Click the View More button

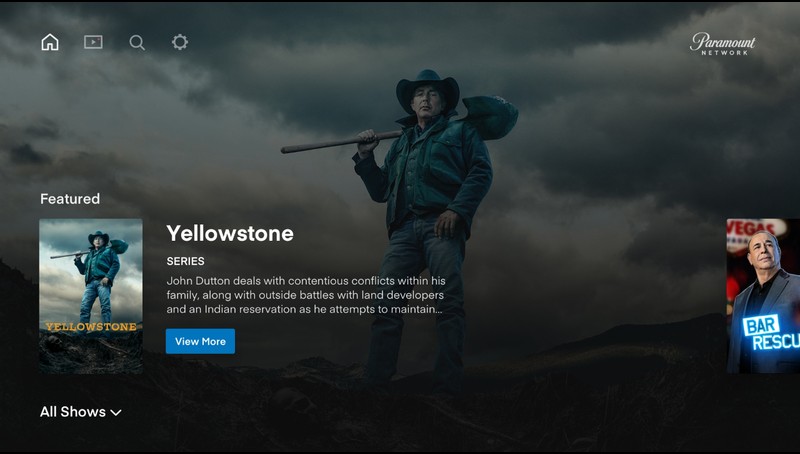tap(201, 341)
